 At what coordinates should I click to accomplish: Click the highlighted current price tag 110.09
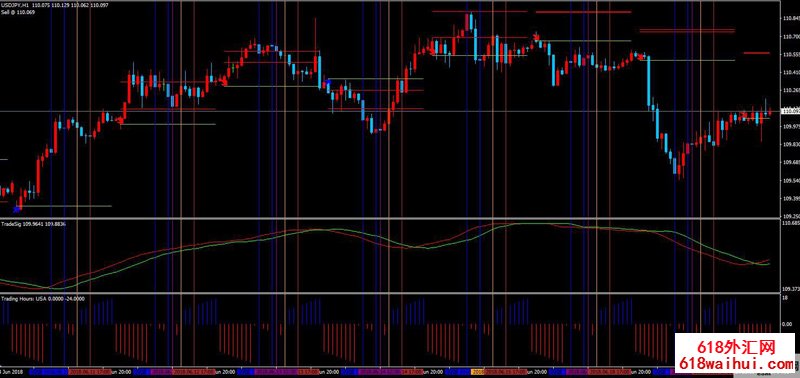coord(790,111)
